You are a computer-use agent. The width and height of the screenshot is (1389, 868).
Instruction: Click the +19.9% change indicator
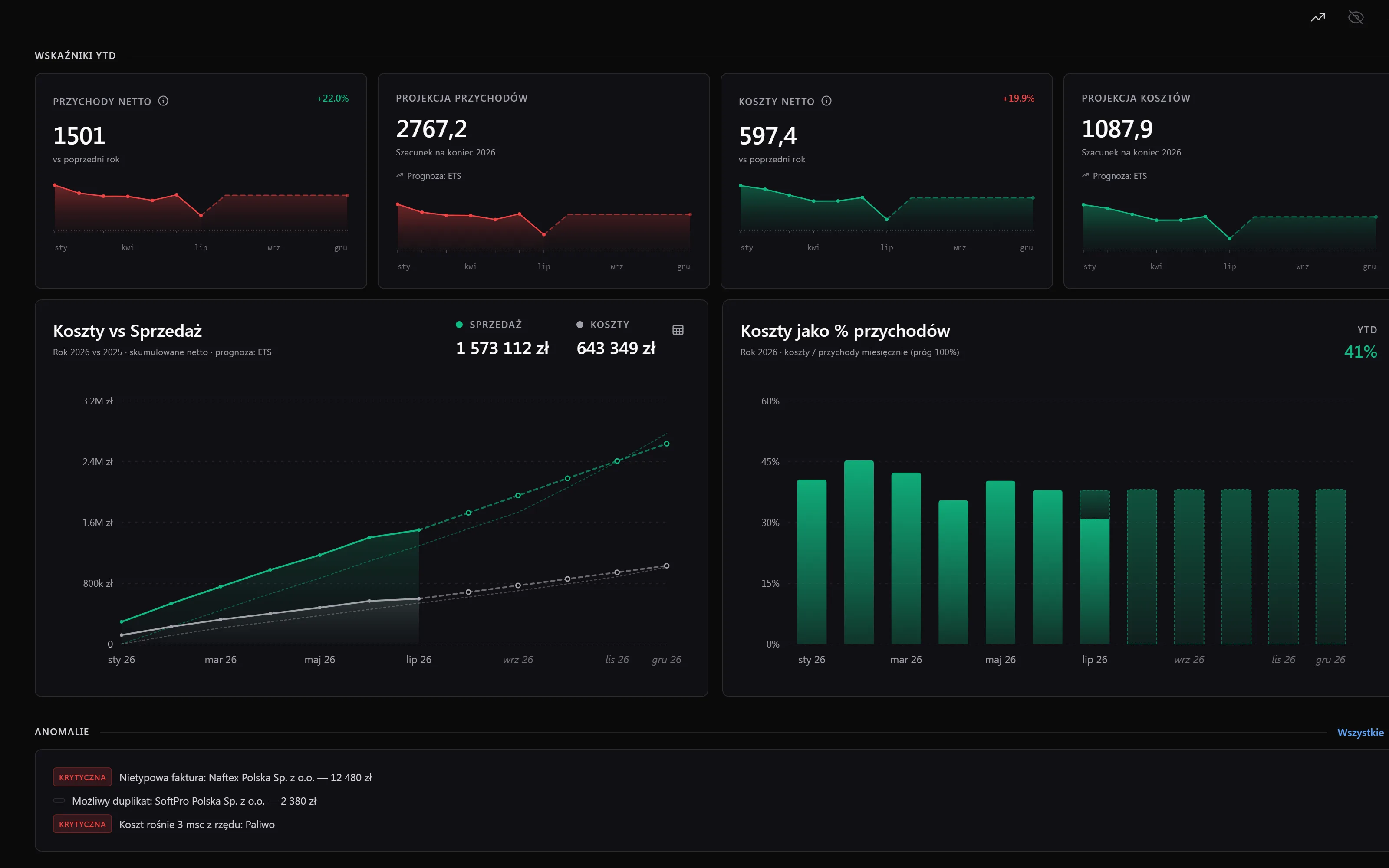1018,98
